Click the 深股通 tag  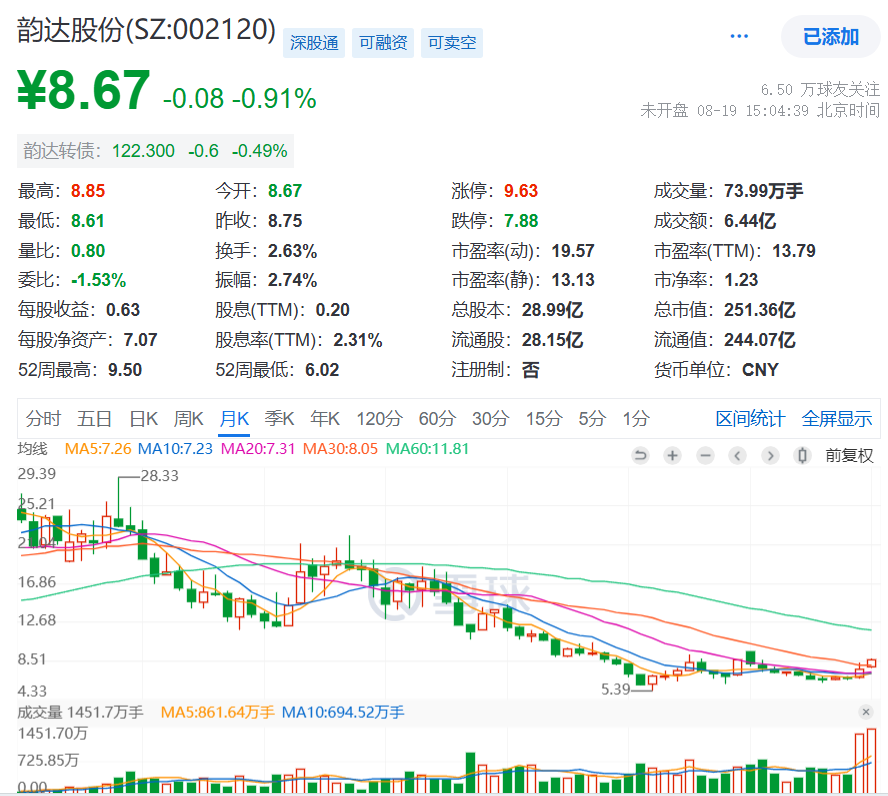(x=314, y=43)
